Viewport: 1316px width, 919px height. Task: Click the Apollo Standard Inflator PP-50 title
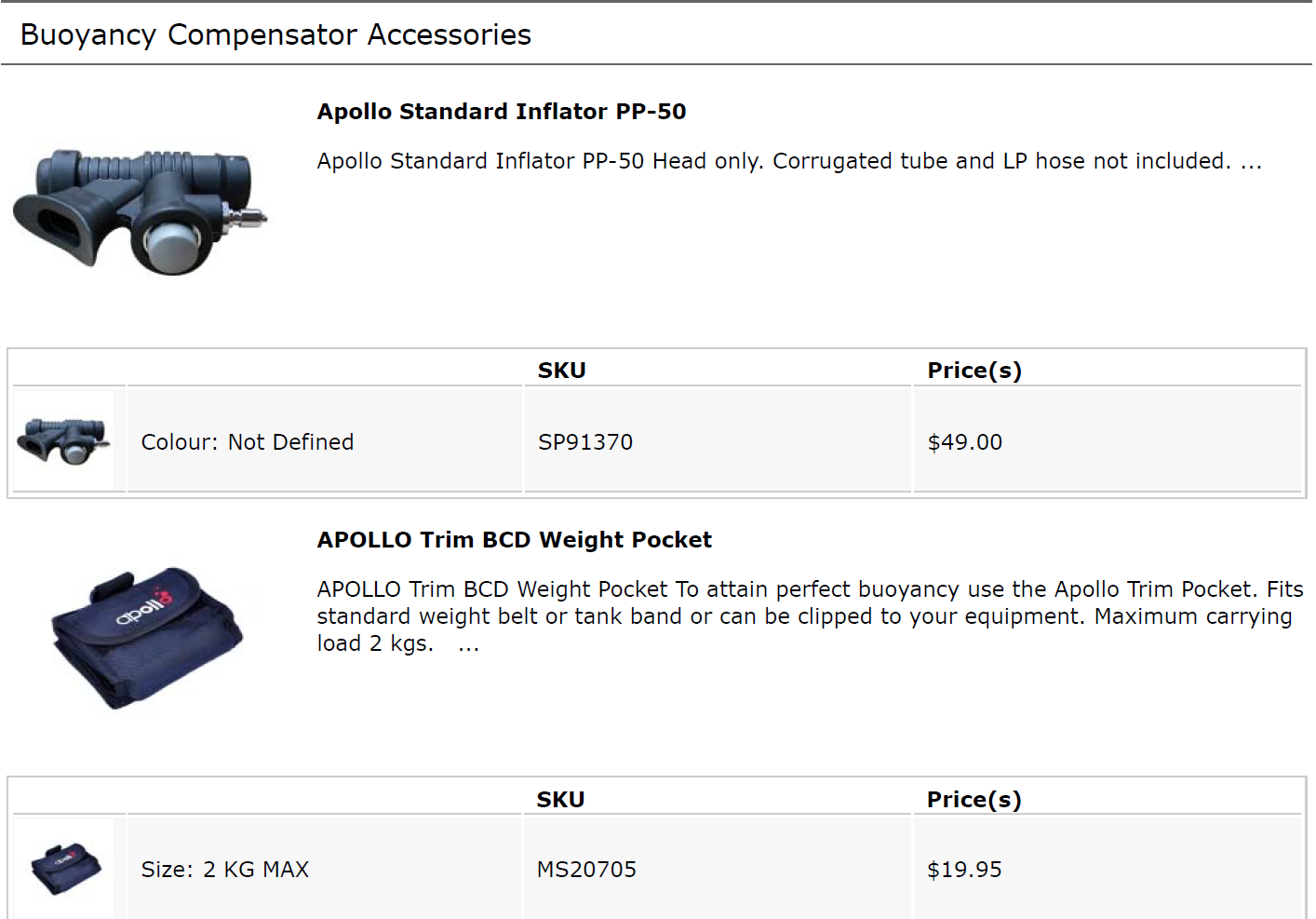coord(502,112)
